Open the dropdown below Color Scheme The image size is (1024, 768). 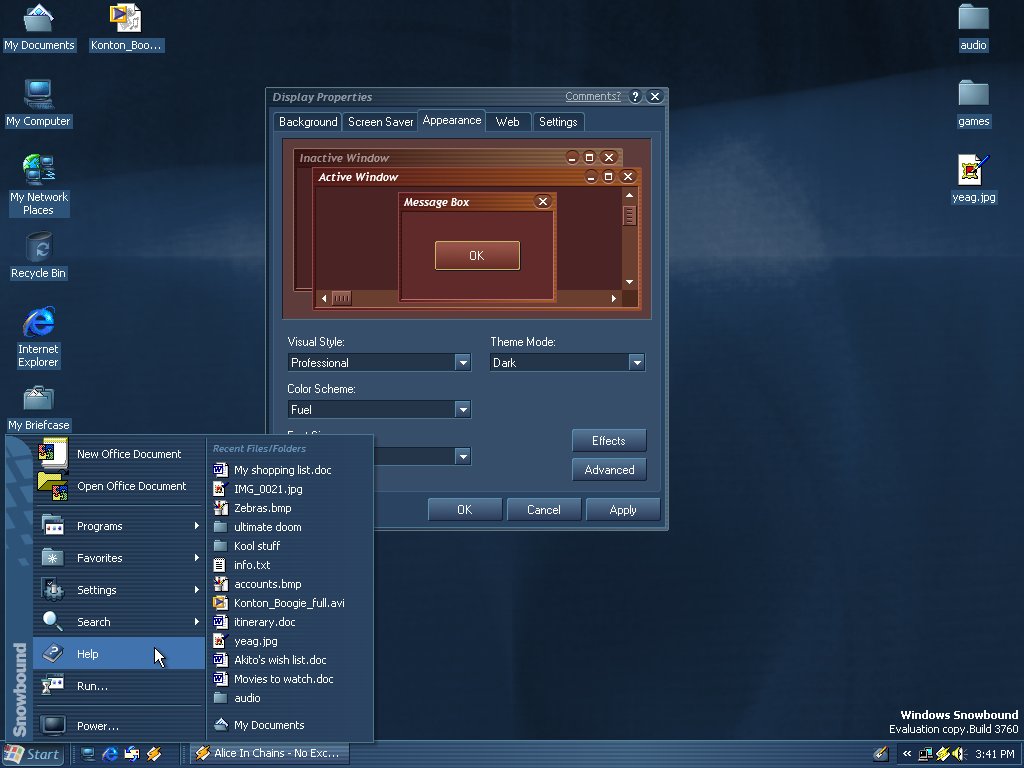pos(462,456)
